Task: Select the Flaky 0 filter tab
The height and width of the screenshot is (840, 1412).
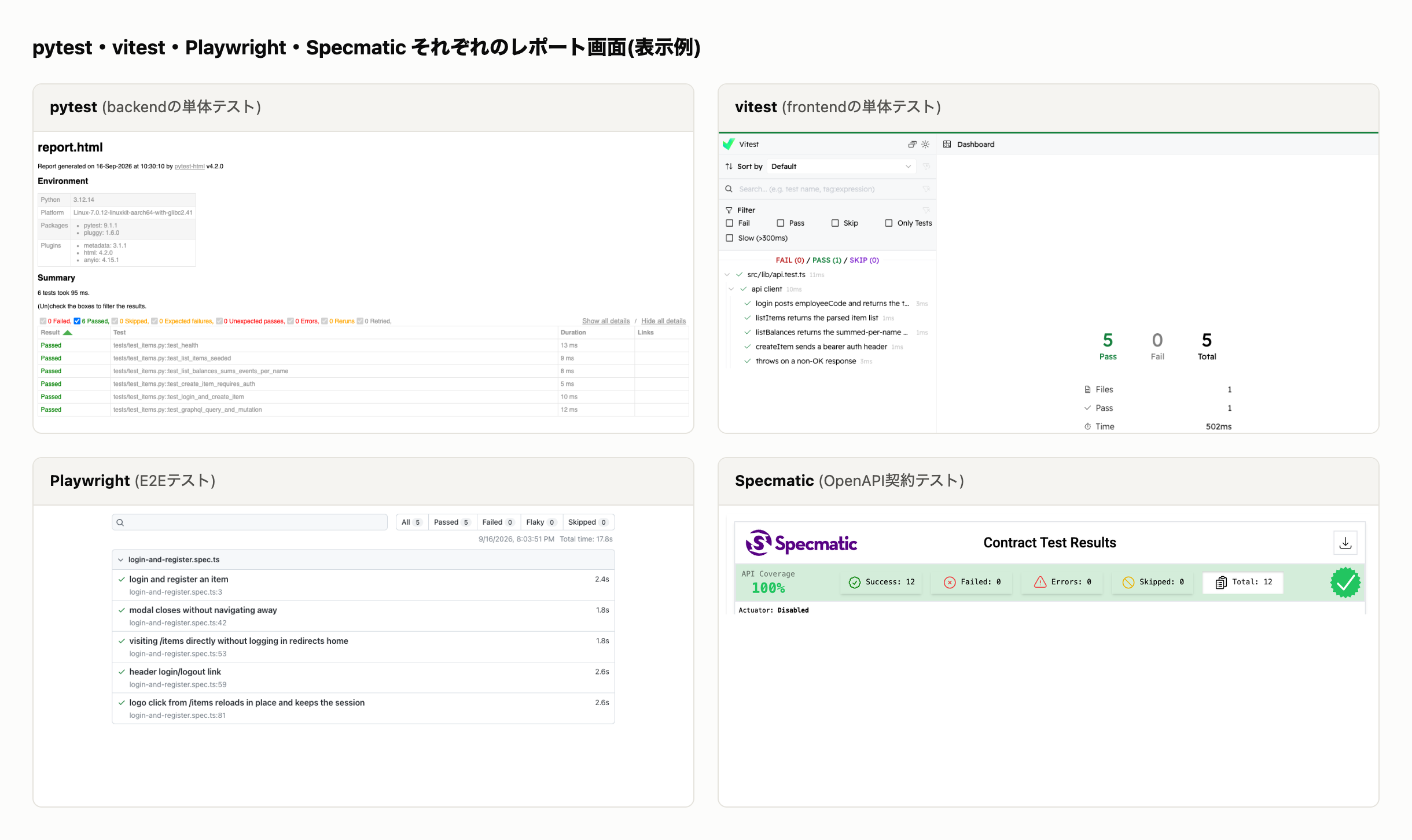Action: tap(541, 522)
